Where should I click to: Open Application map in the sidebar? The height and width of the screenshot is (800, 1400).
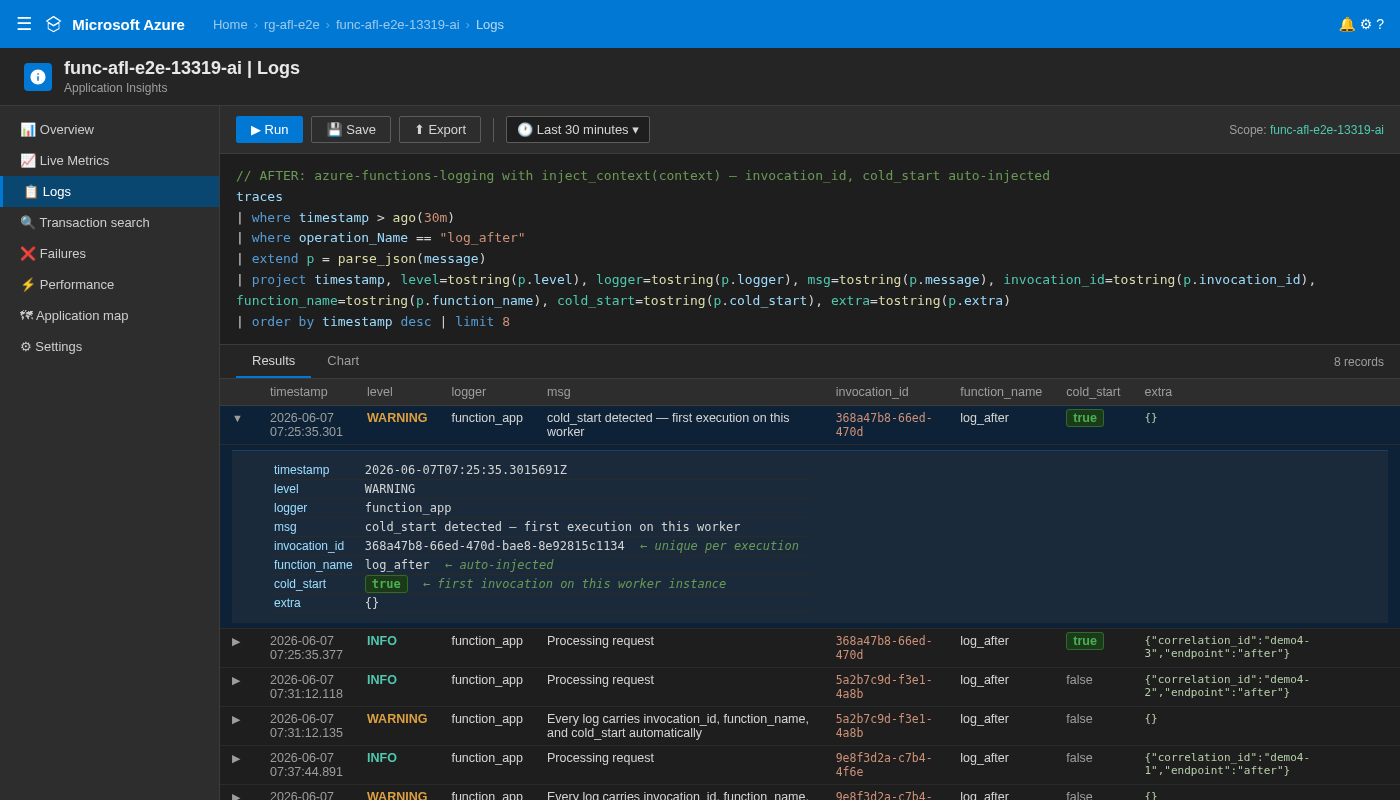110,315
